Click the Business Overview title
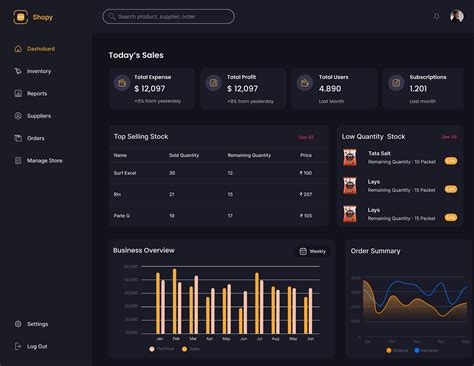The image size is (474, 366). pyautogui.click(x=144, y=250)
